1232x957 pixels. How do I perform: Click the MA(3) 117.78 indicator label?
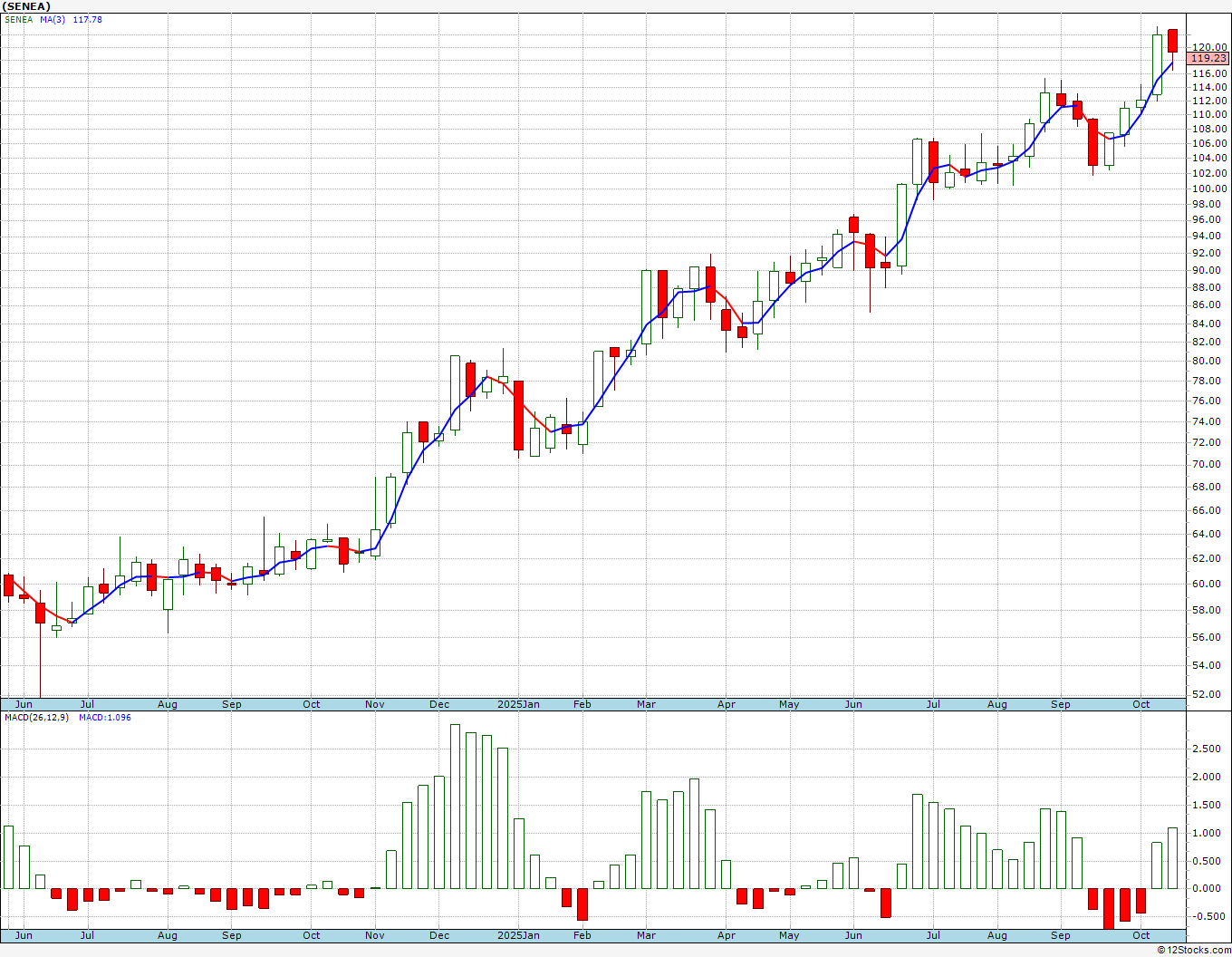(x=71, y=20)
